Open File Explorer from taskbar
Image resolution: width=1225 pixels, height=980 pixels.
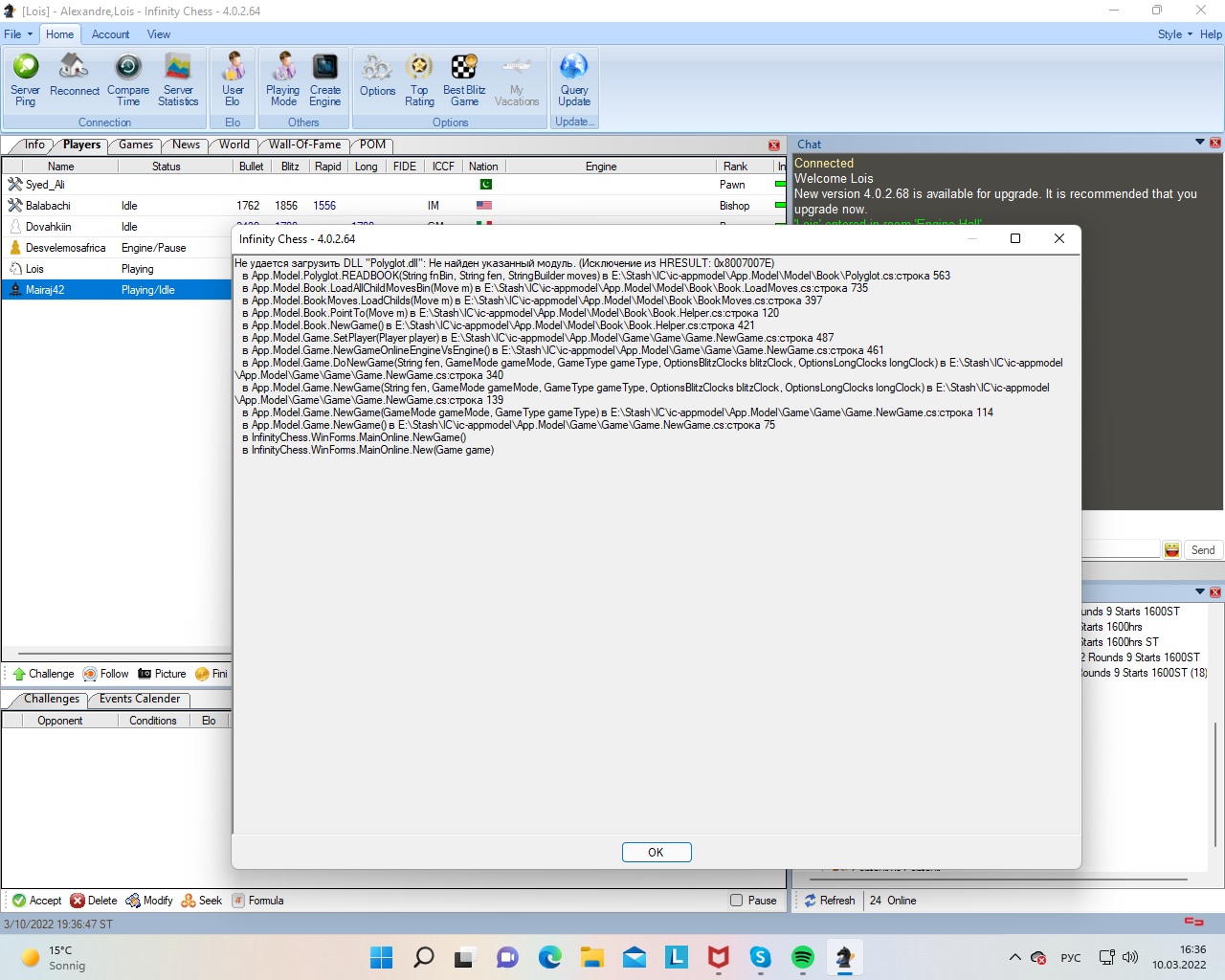pos(592,957)
